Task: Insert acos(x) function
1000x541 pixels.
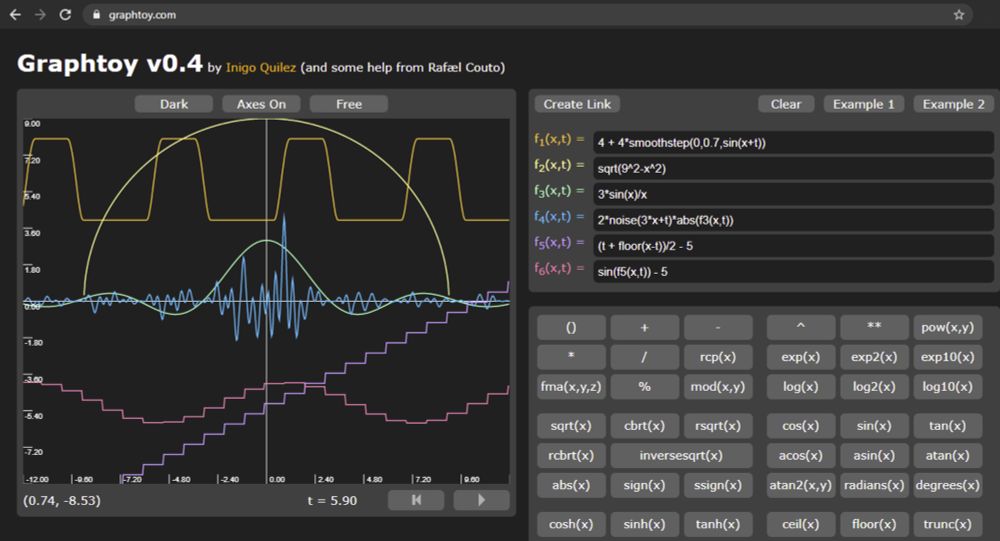Action: pyautogui.click(x=800, y=456)
